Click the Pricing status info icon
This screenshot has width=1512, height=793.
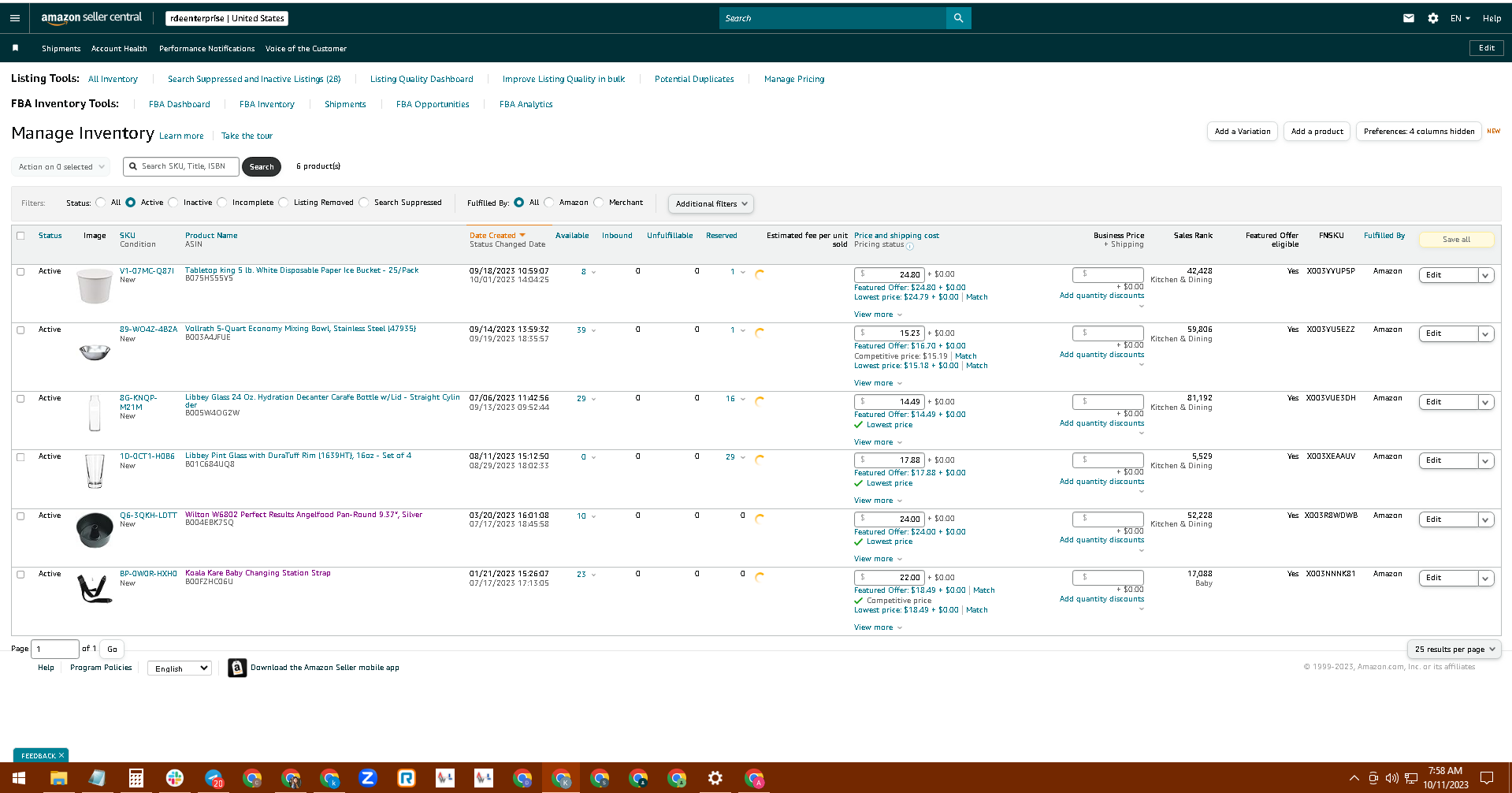tap(910, 246)
